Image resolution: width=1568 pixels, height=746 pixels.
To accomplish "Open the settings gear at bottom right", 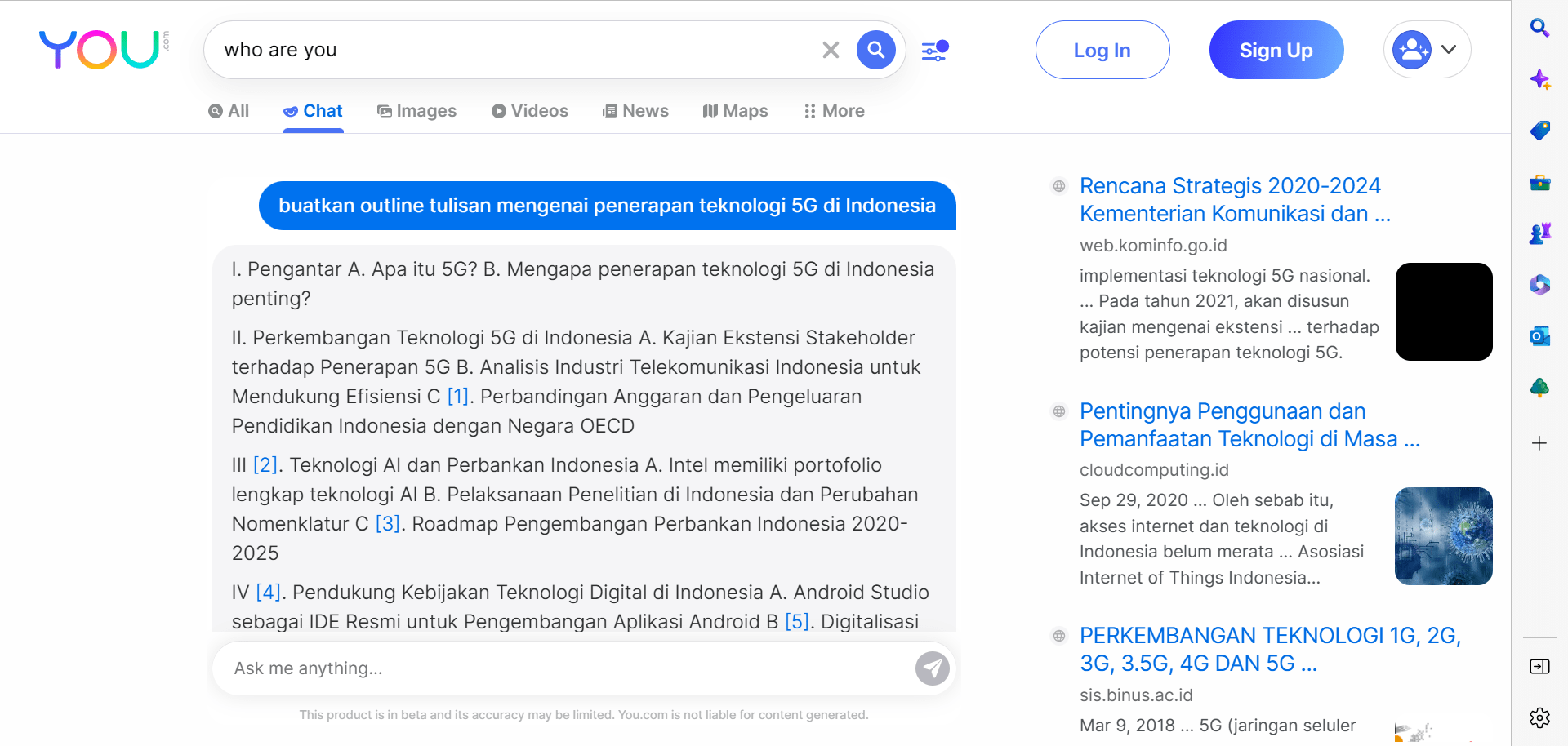I will [1540, 718].
